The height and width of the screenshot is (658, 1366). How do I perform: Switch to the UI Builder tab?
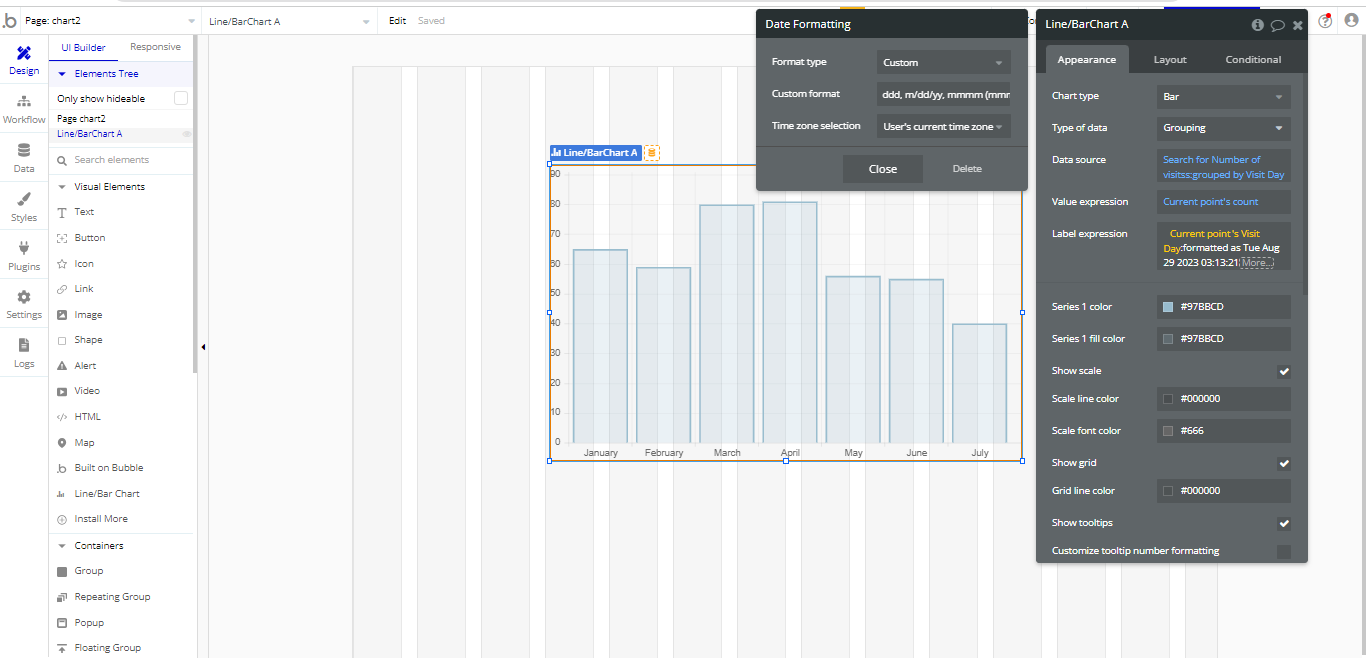pyautogui.click(x=83, y=47)
